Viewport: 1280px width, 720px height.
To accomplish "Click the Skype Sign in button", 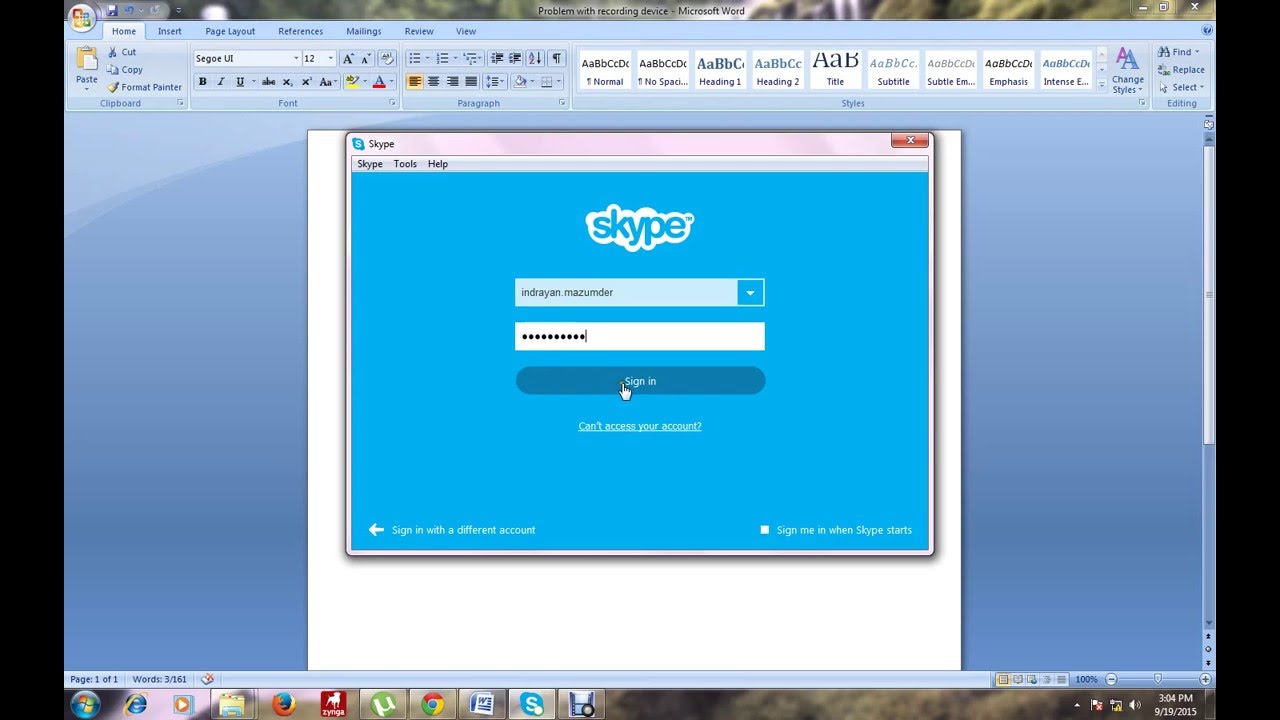I will click(x=640, y=381).
